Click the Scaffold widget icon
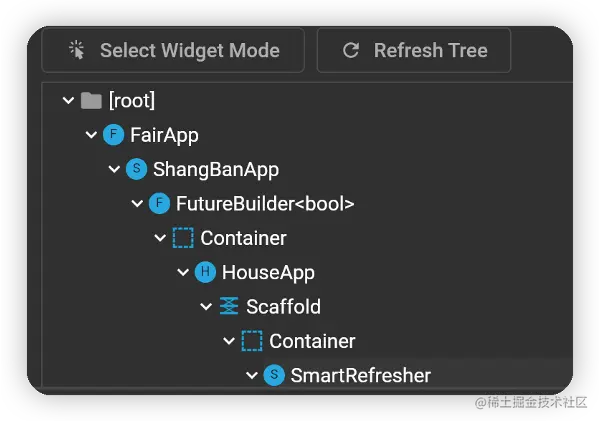 [x=229, y=307]
